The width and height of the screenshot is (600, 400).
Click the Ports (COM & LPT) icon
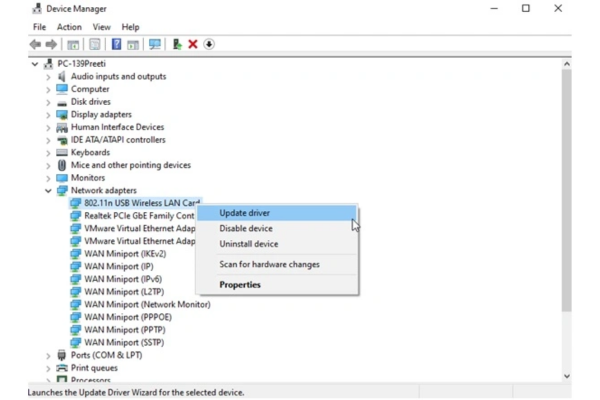[62, 355]
